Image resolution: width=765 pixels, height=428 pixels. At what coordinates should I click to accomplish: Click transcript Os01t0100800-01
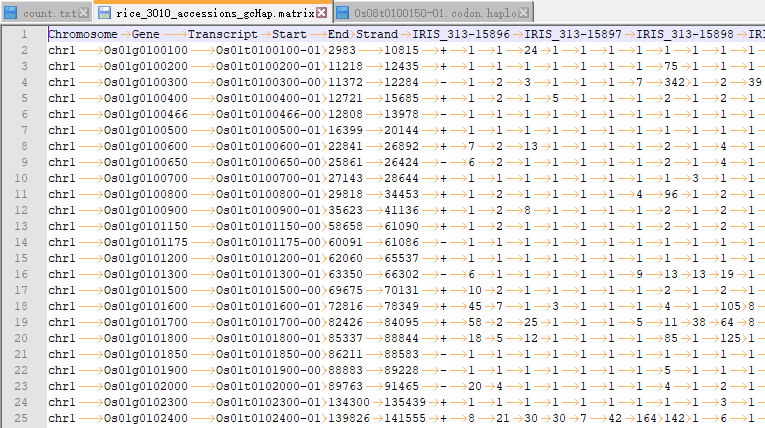click(x=268, y=194)
